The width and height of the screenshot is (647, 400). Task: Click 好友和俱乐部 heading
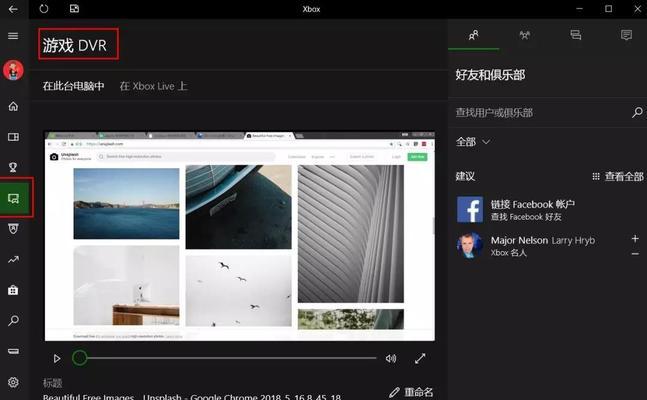click(x=490, y=75)
